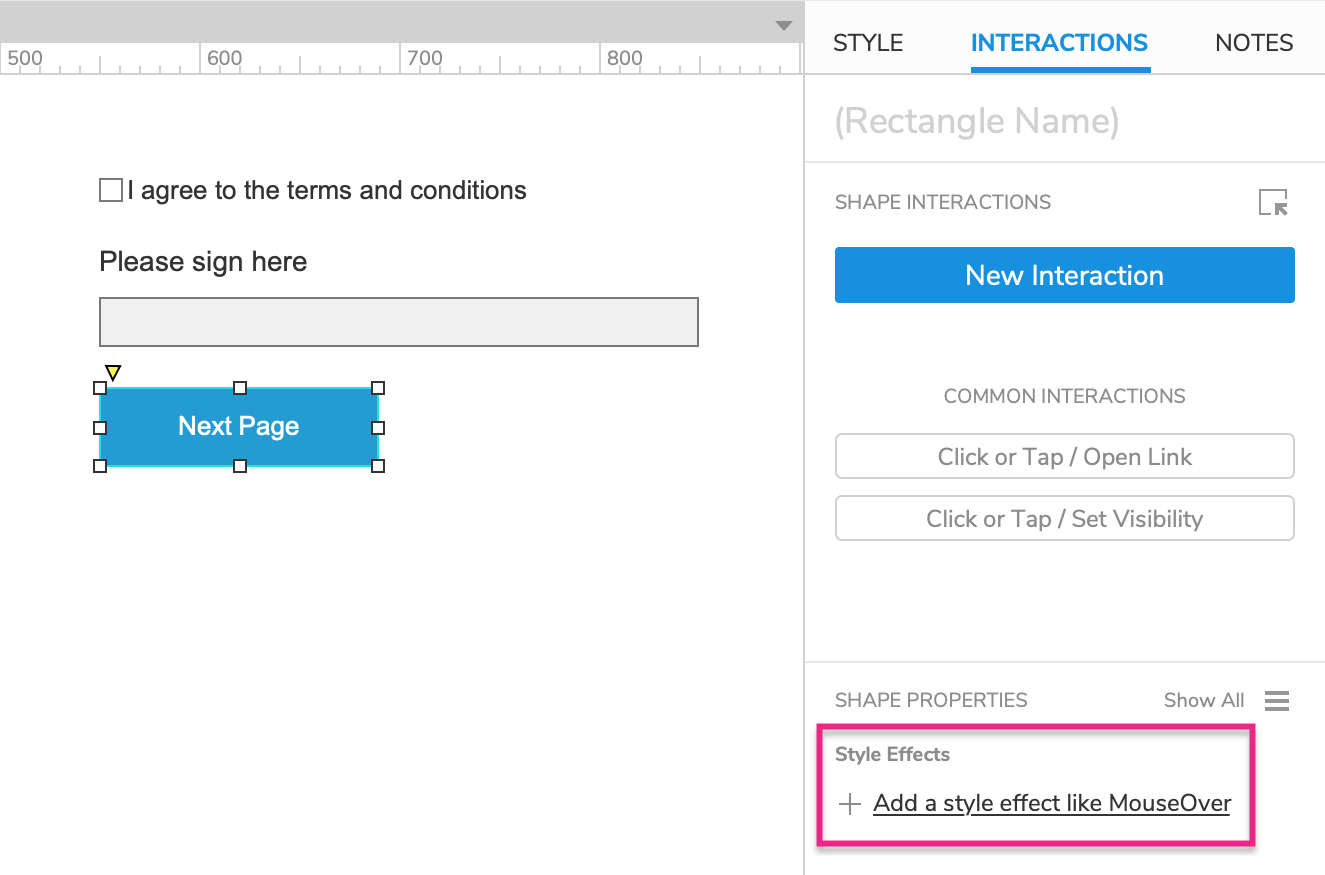Click the signature text field on canvas

coord(398,322)
